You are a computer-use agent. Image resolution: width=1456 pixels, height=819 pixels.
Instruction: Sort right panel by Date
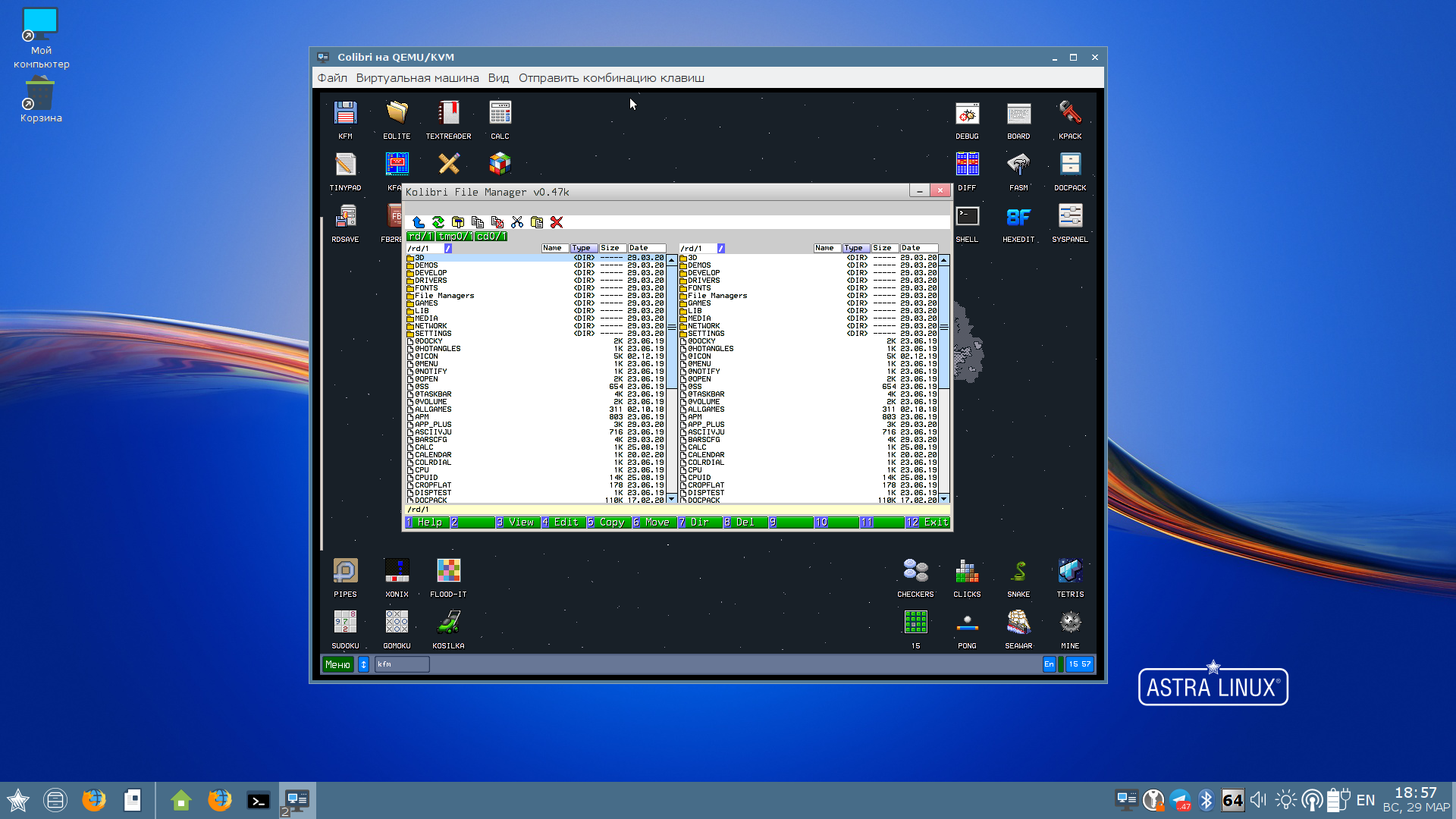point(919,248)
